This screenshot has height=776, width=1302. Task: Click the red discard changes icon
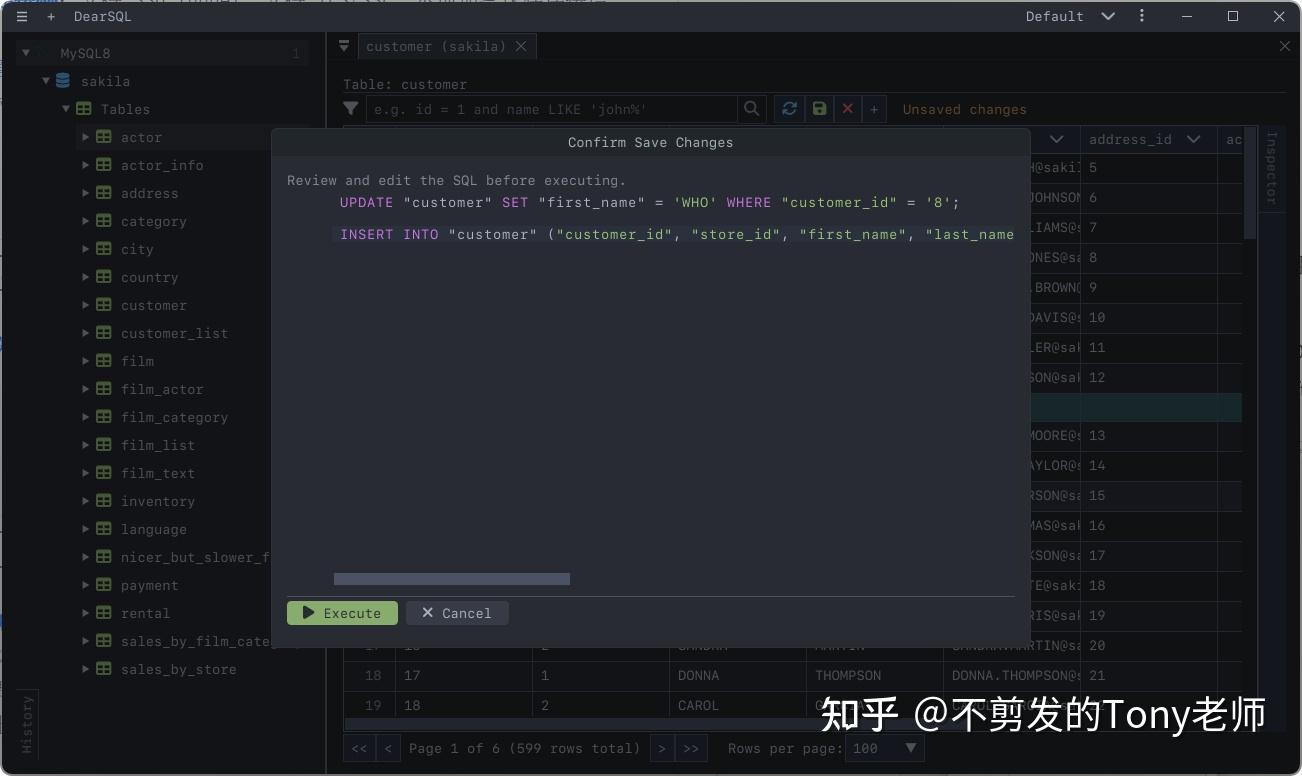coord(847,109)
